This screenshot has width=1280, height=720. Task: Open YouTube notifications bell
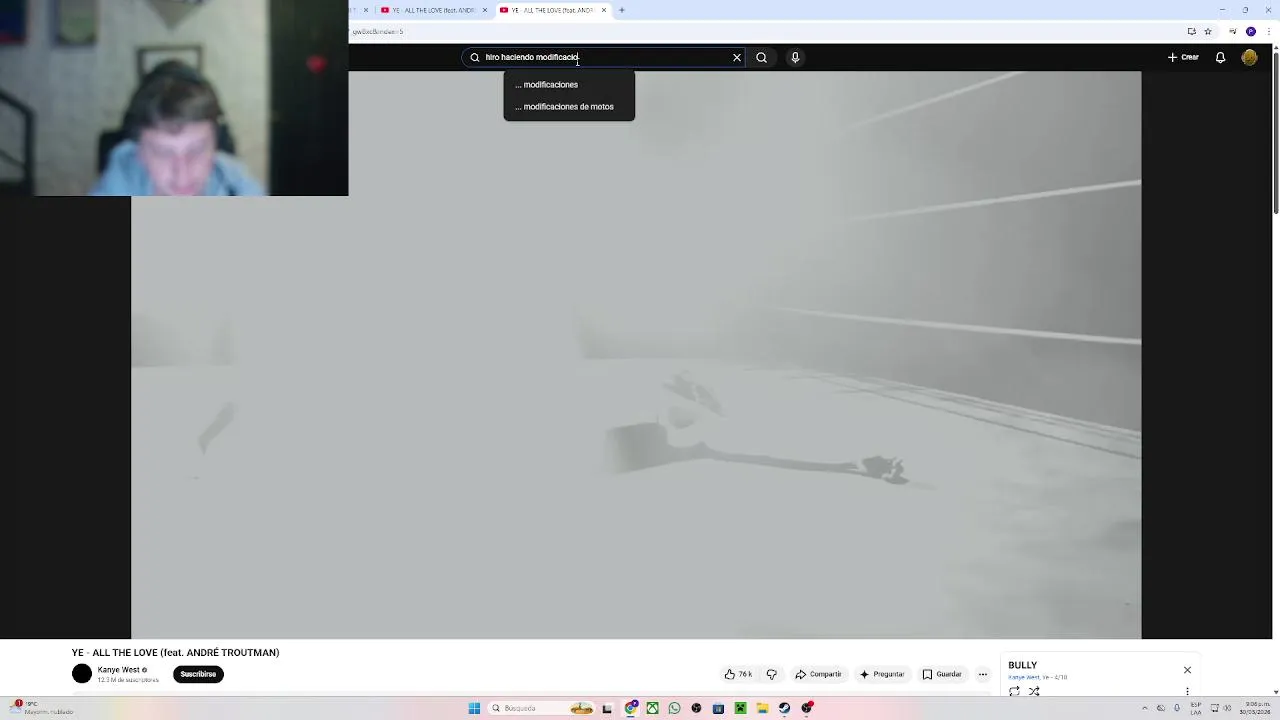[x=1220, y=58]
